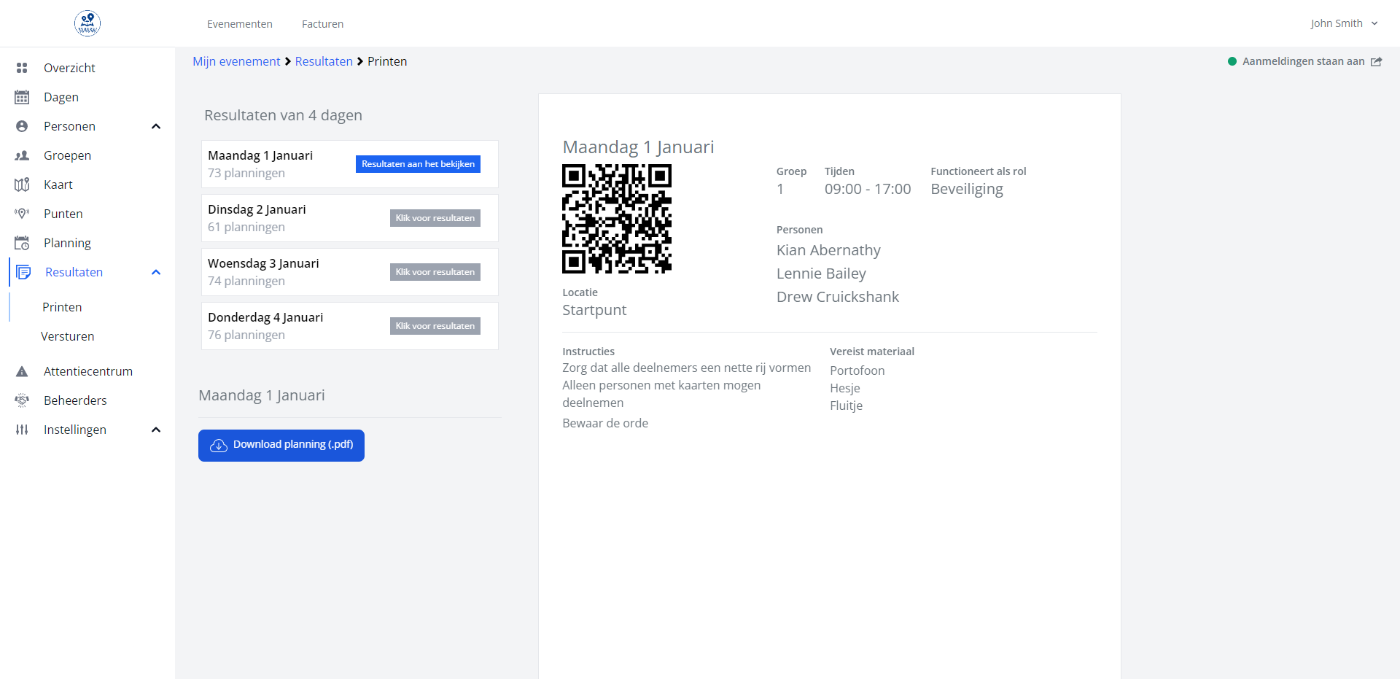This screenshot has height=679, width=1400.
Task: Open the Facturen top menu
Action: tap(322, 24)
